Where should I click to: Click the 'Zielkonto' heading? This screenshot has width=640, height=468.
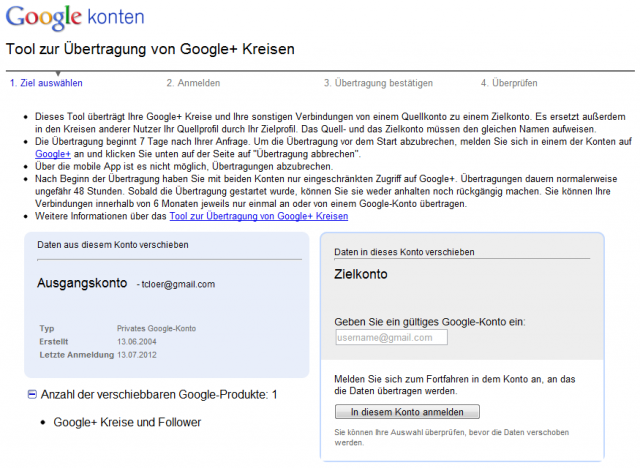pyautogui.click(x=361, y=274)
